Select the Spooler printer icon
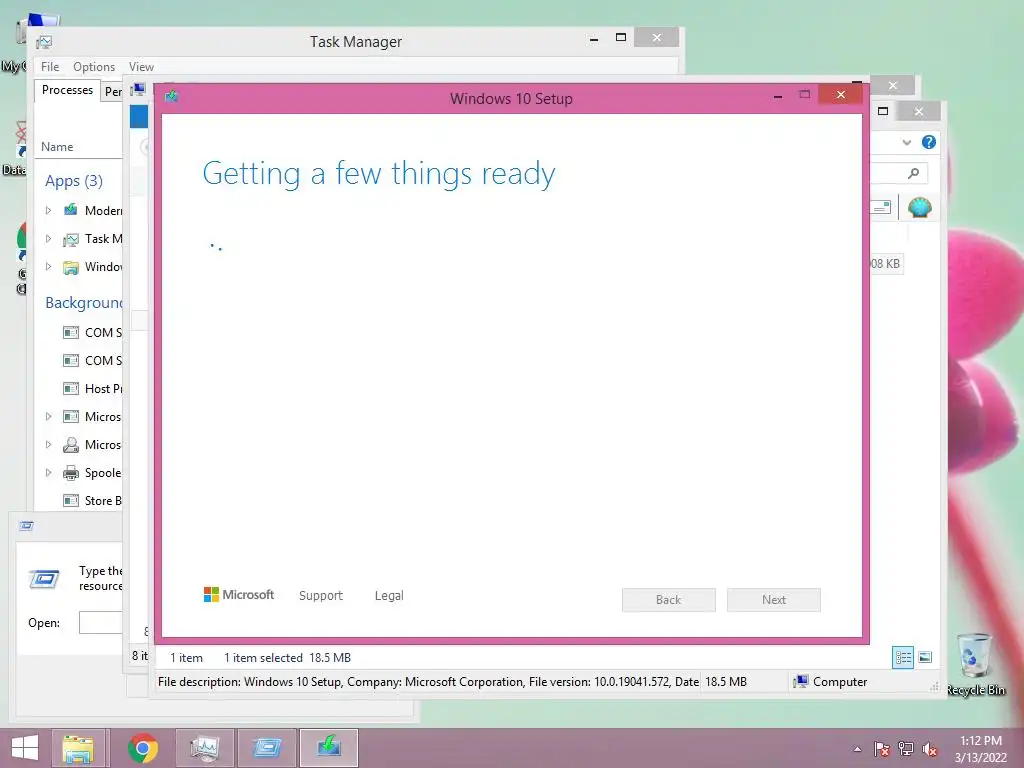Image resolution: width=1024 pixels, height=768 pixels. (71, 473)
